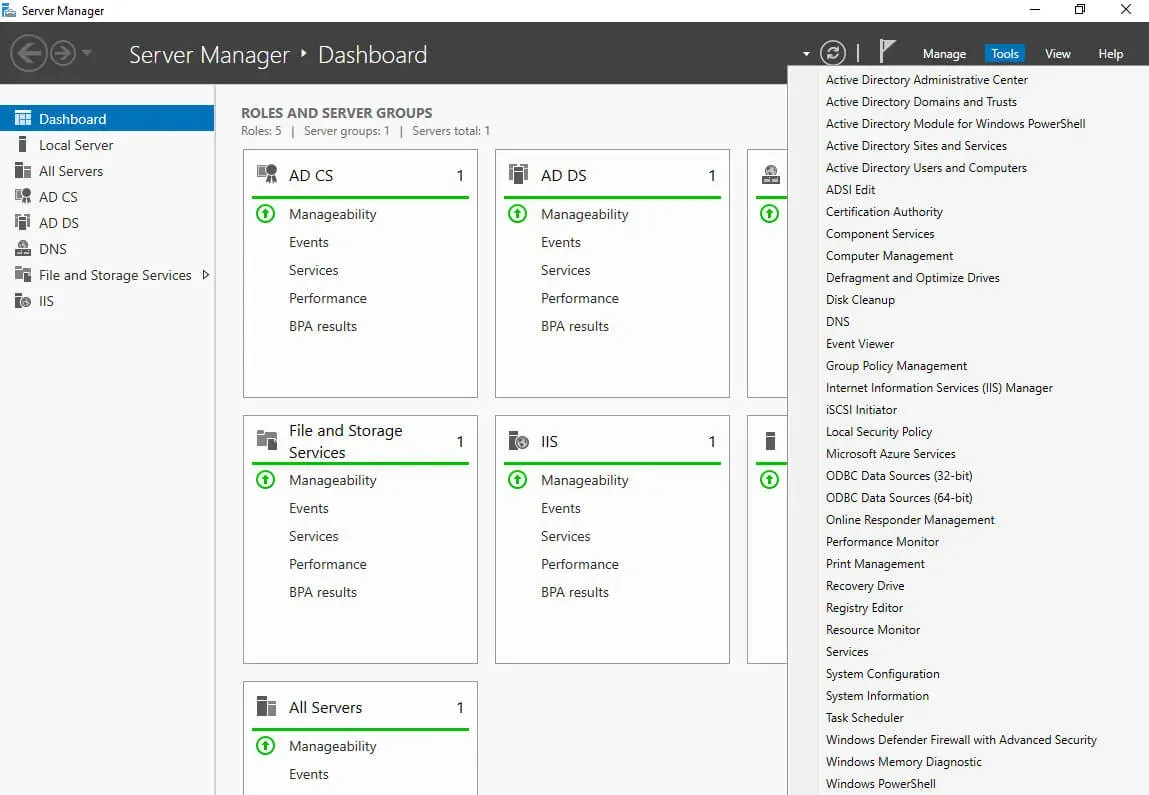Launch Event Viewer
Screen dimensions: 1149x795
[860, 344]
